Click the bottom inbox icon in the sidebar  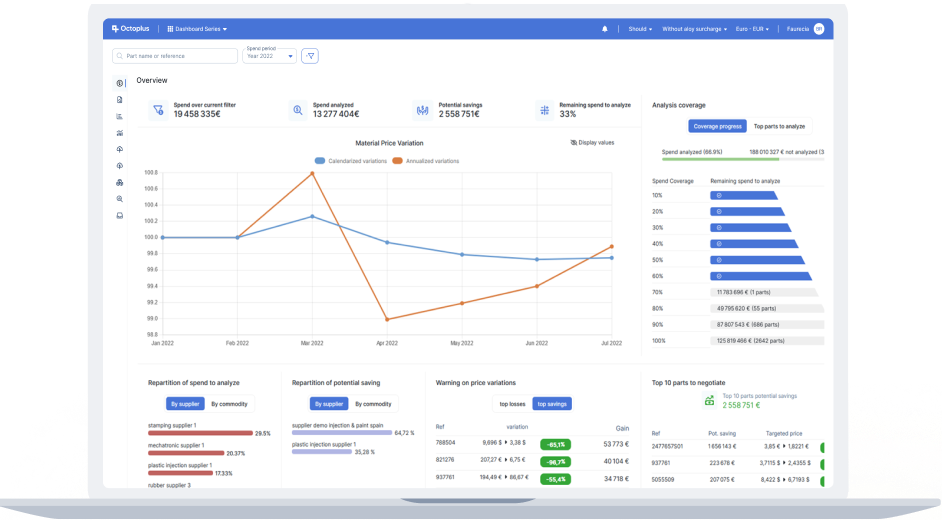coord(120,215)
